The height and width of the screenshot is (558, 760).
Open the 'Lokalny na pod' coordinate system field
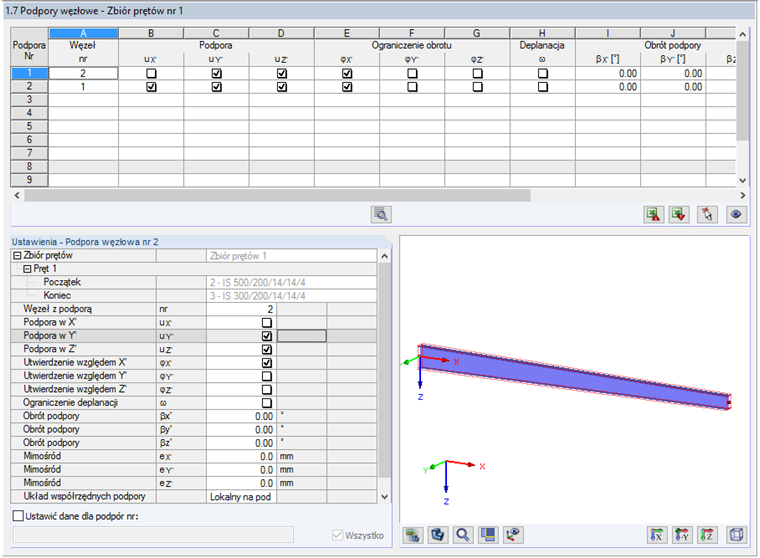pyautogui.click(x=241, y=496)
